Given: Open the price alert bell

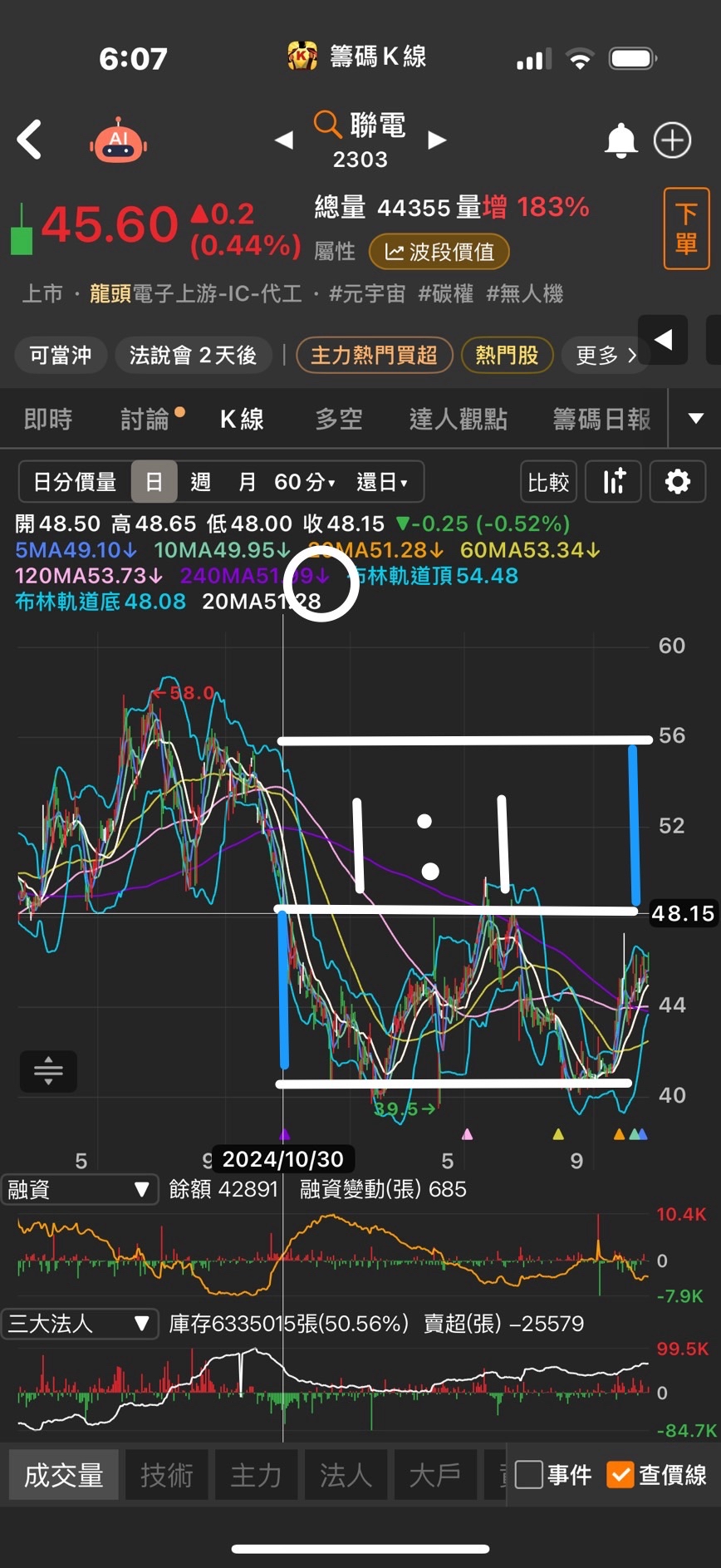Looking at the screenshot, I should coord(620,140).
